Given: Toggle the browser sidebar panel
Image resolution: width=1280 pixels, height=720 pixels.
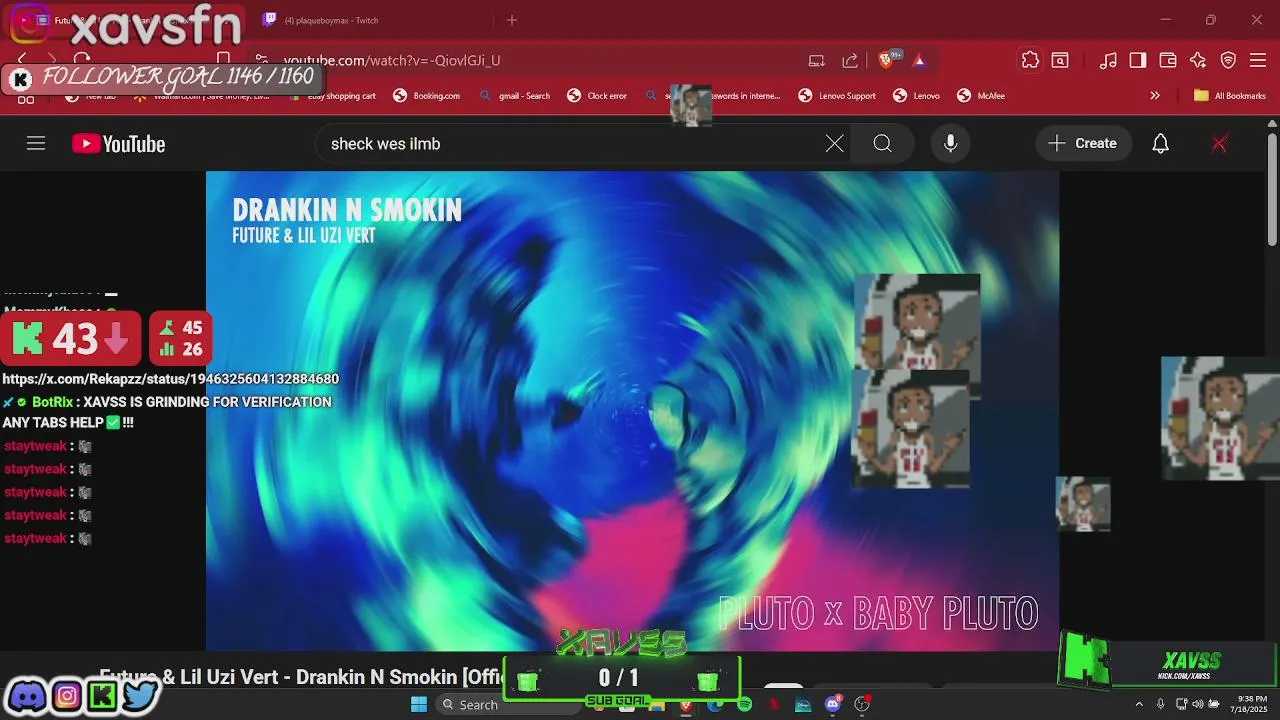Looking at the screenshot, I should click(x=1138, y=60).
